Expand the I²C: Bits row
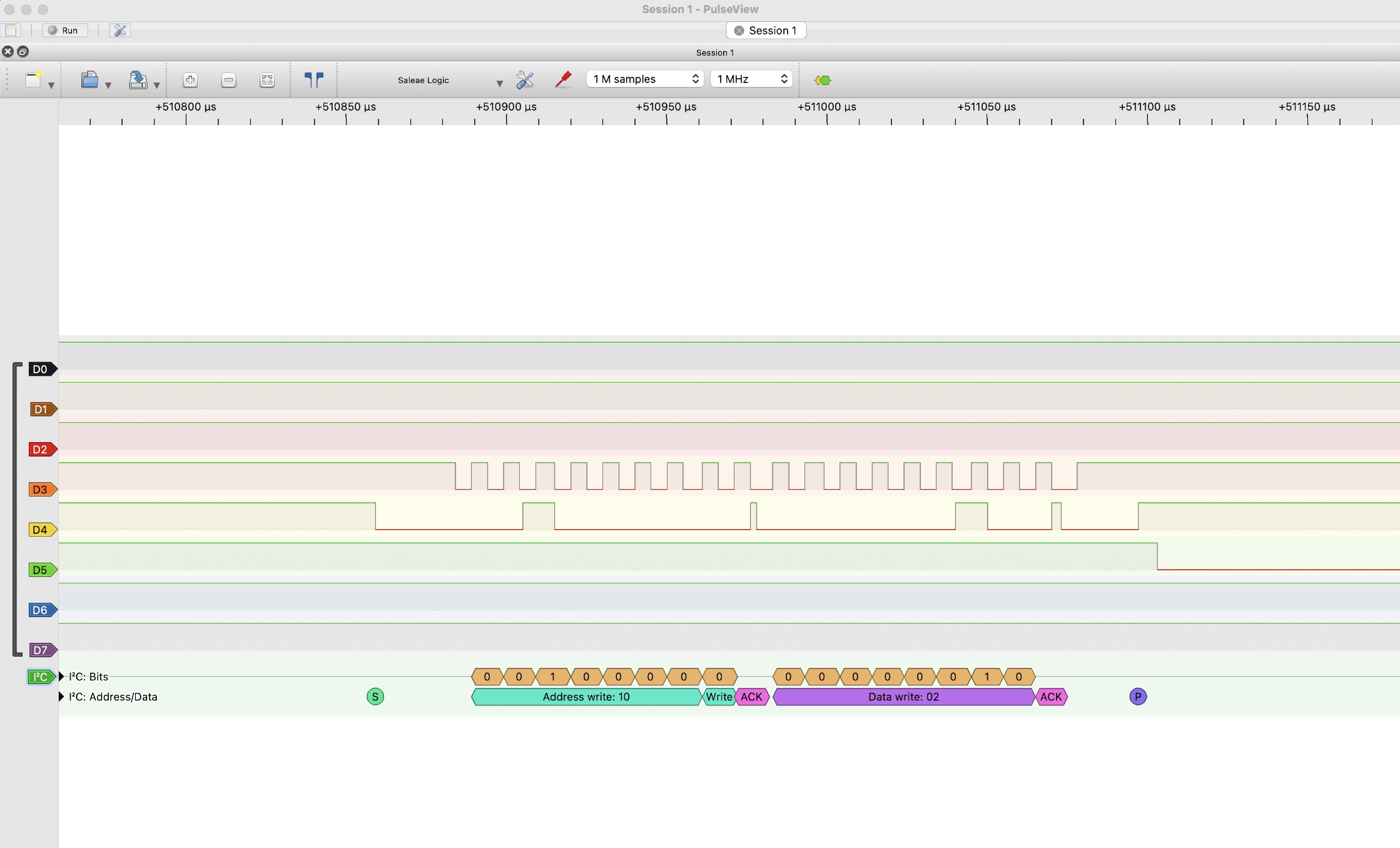The image size is (1400, 848). coord(61,676)
